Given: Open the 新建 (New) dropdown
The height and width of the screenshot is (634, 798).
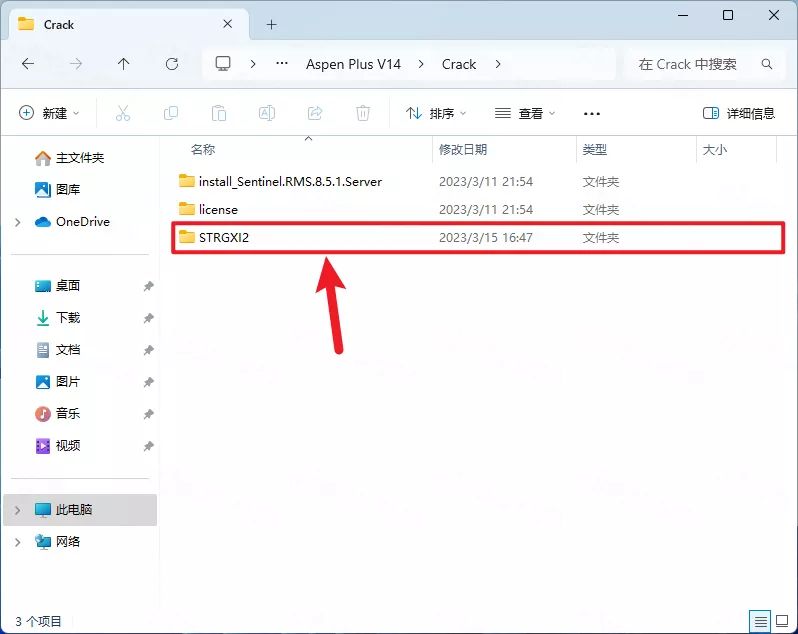Looking at the screenshot, I should pyautogui.click(x=49, y=114).
